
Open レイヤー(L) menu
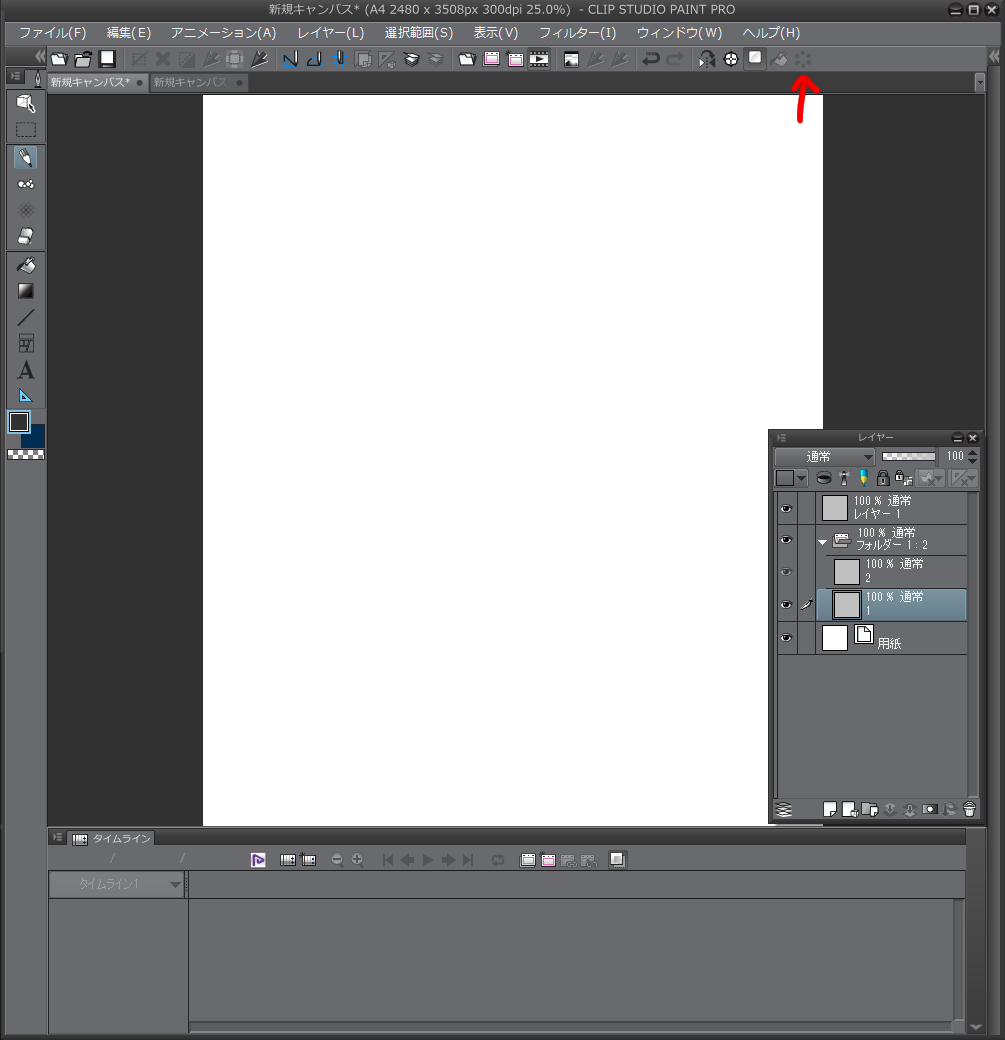(330, 32)
